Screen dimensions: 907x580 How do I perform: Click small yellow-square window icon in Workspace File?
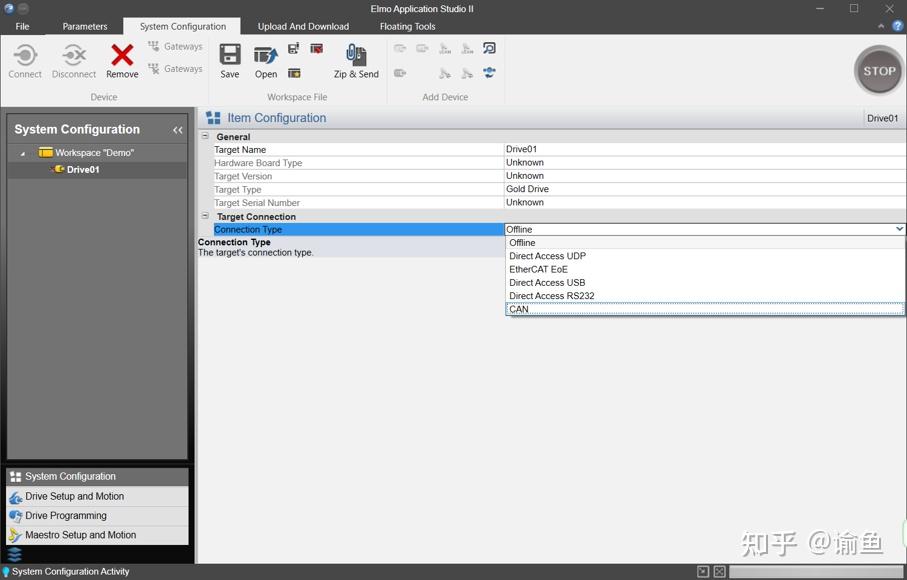pos(294,73)
